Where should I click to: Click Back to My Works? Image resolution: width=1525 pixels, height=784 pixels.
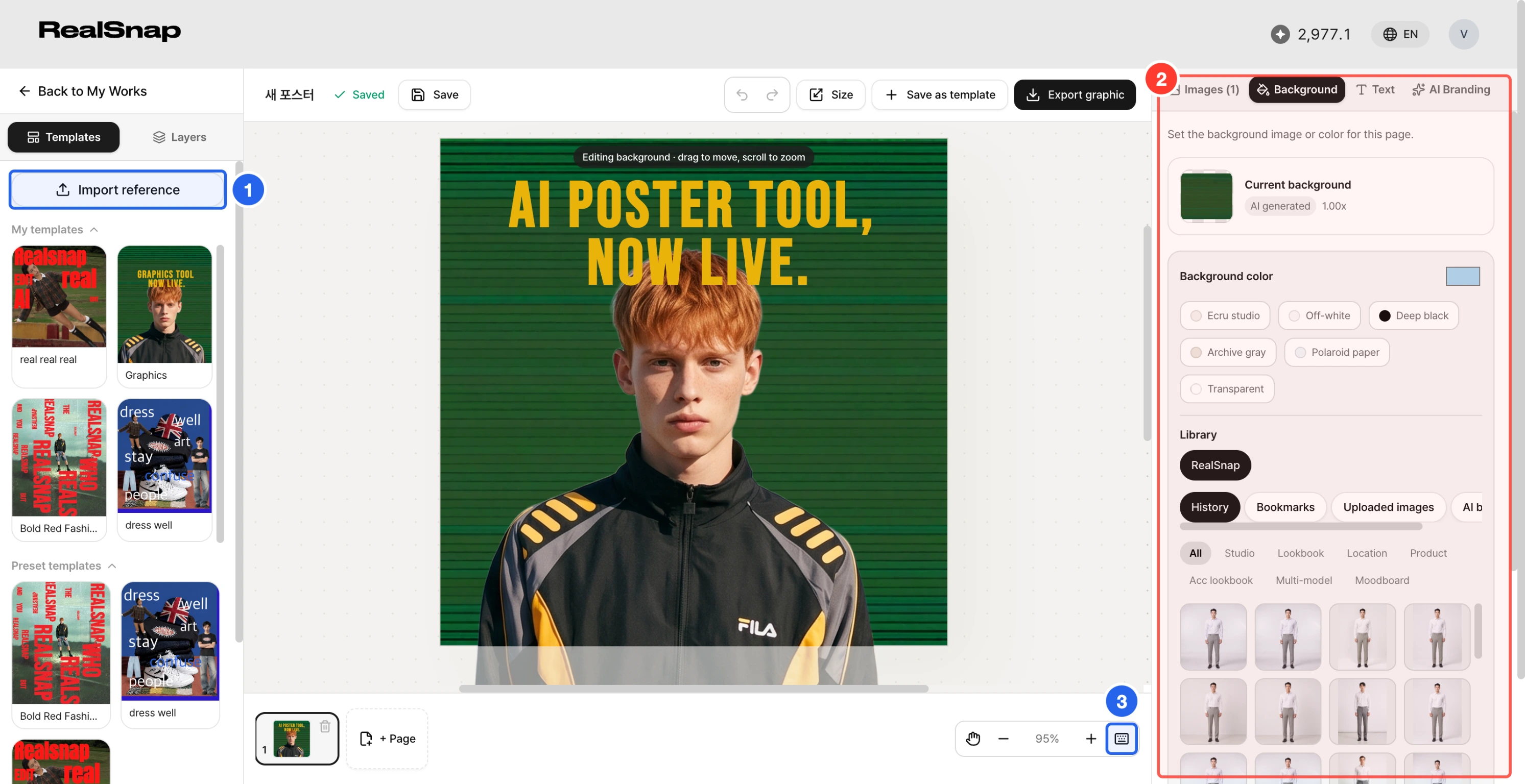coord(83,91)
